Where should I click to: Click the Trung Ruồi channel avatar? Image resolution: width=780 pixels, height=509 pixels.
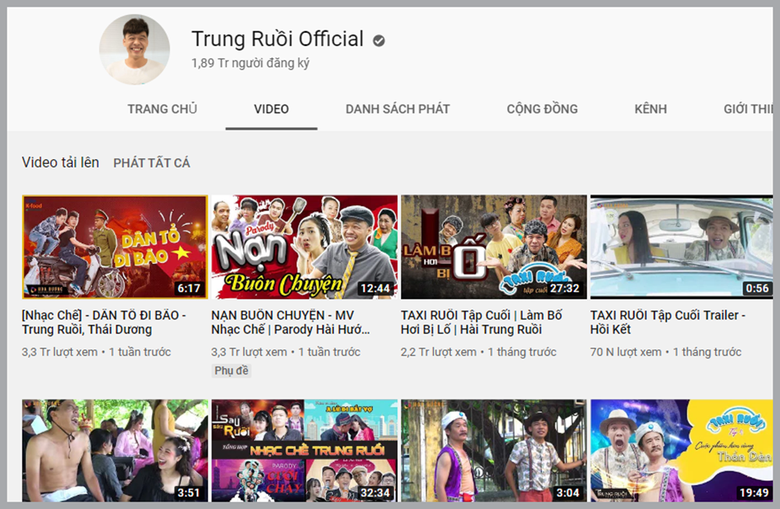[134, 49]
